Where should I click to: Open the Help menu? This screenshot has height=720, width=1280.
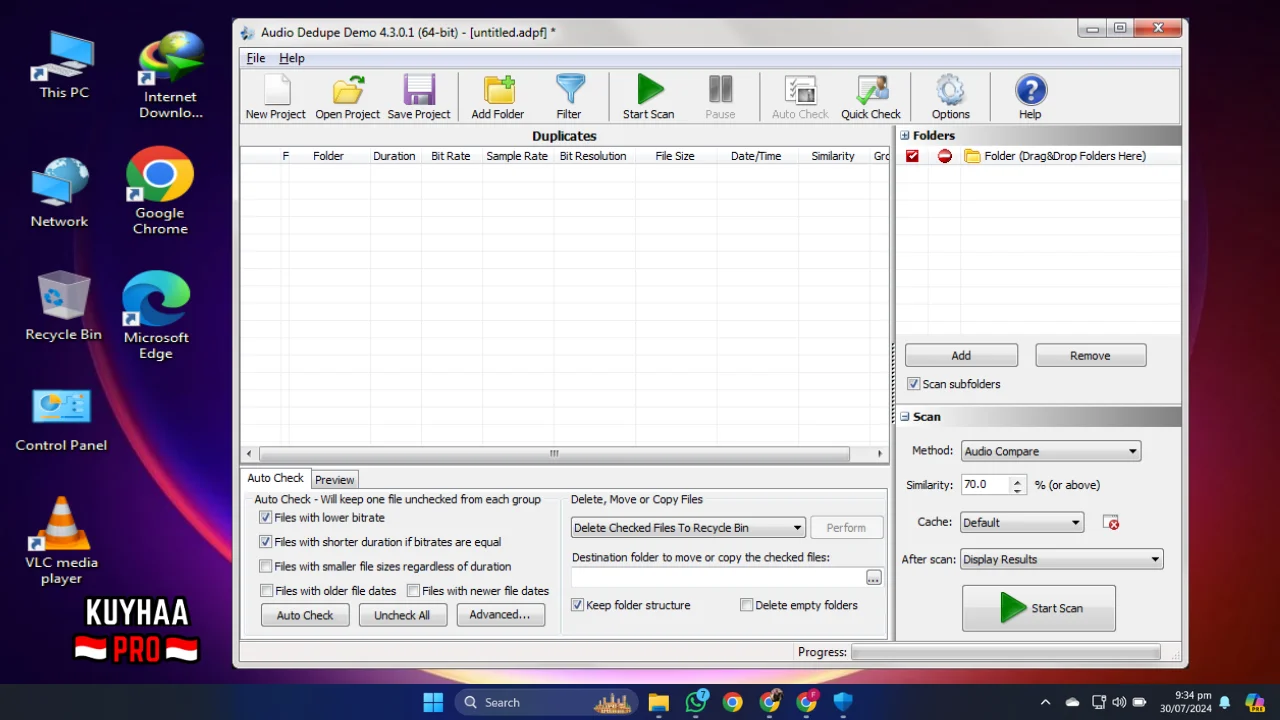tap(292, 58)
